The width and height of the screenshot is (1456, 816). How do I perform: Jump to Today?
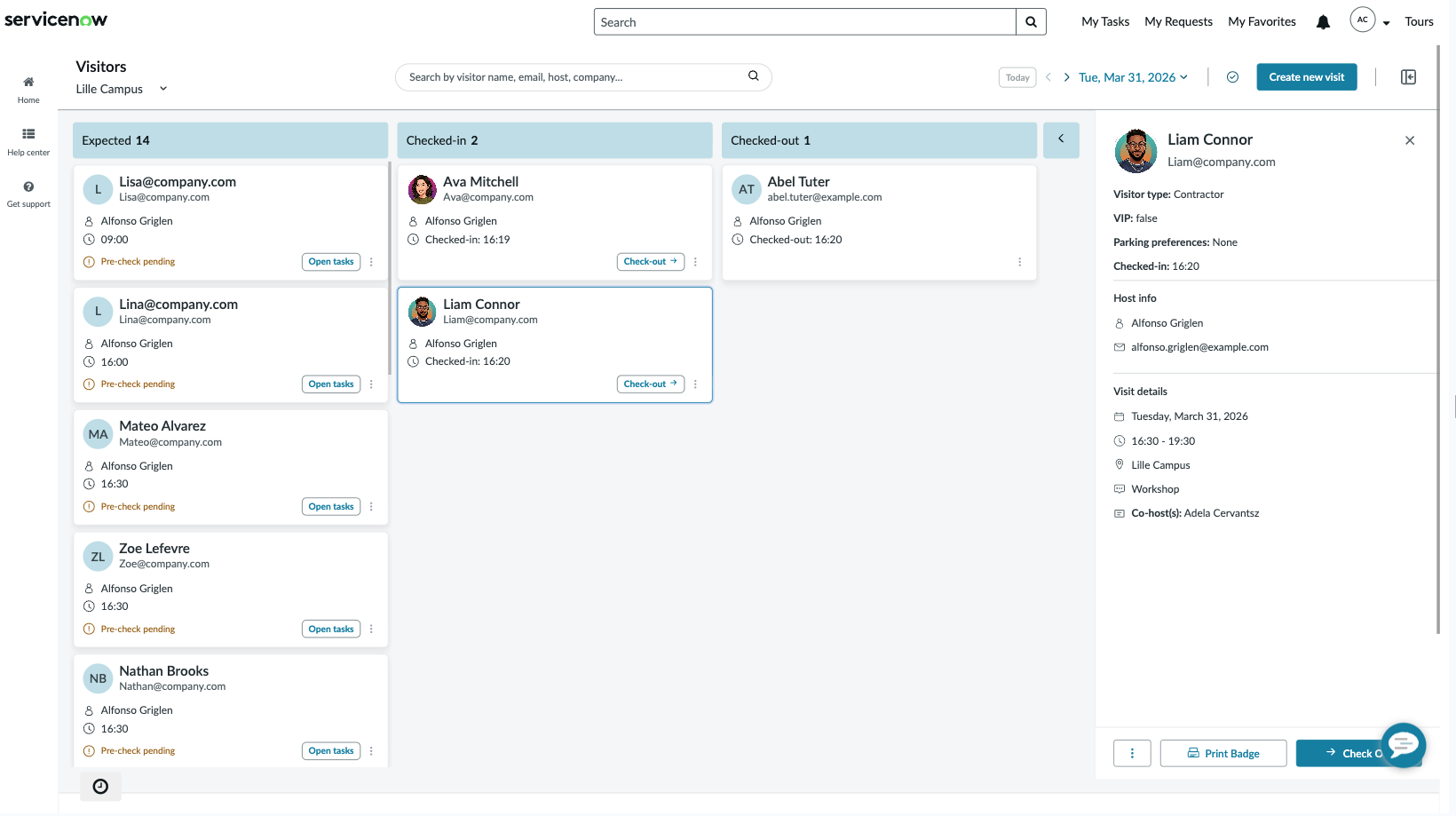[1017, 77]
